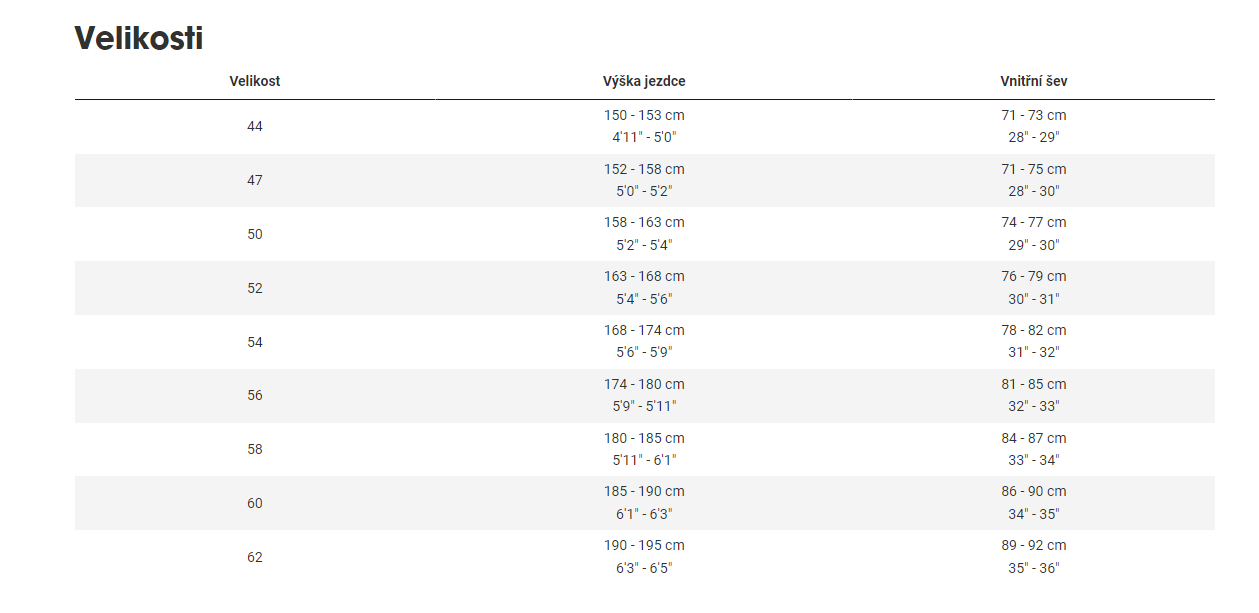Click the 185 - 190 cm height value
This screenshot has height=613, width=1259.
(x=644, y=492)
